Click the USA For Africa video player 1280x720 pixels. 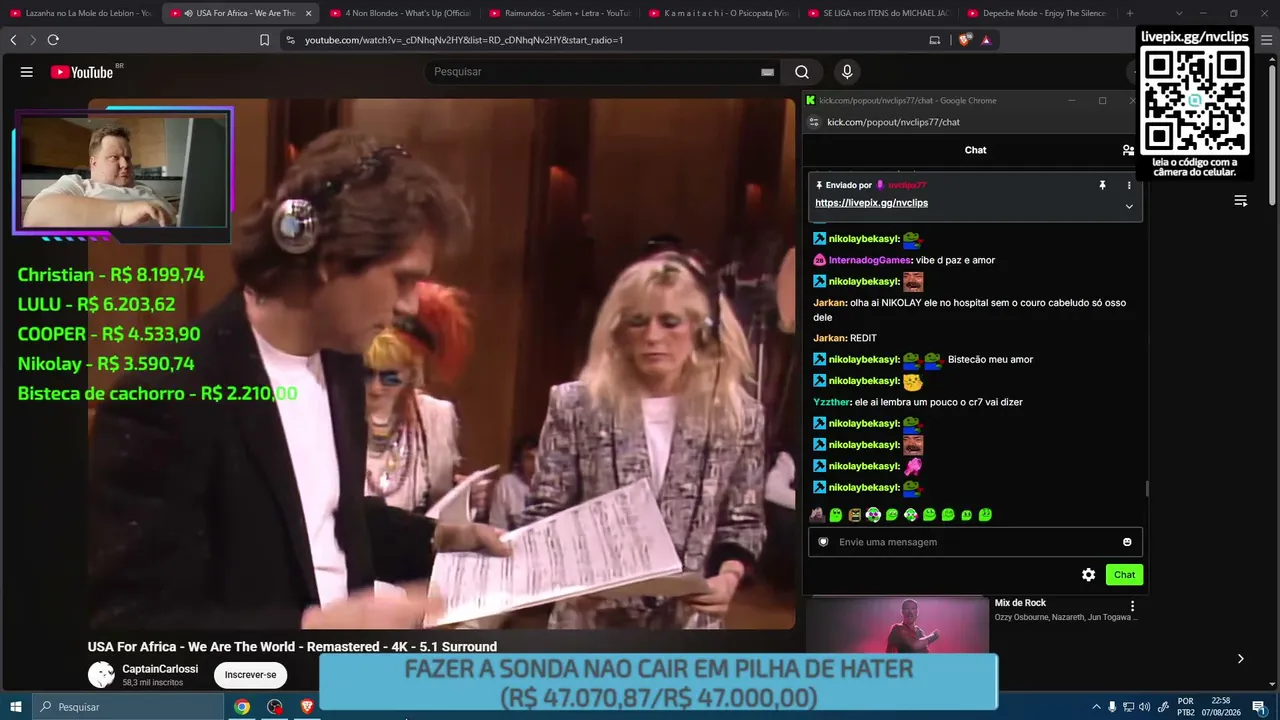click(x=442, y=364)
